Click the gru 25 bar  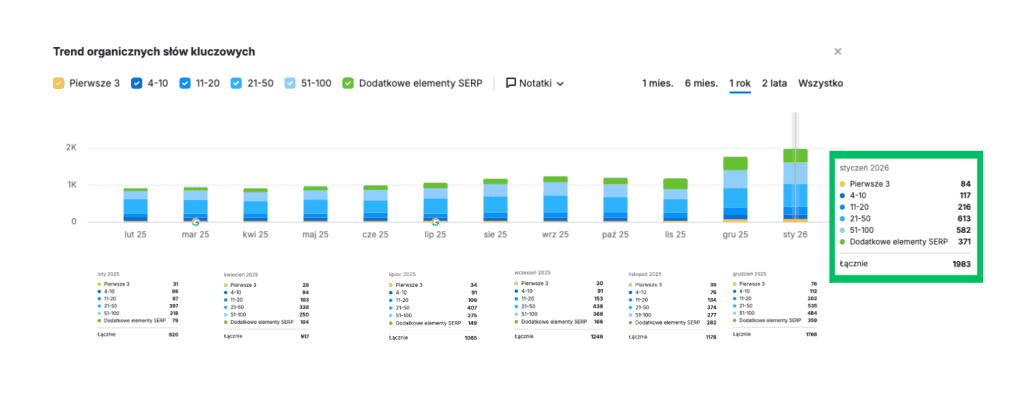tap(736, 189)
